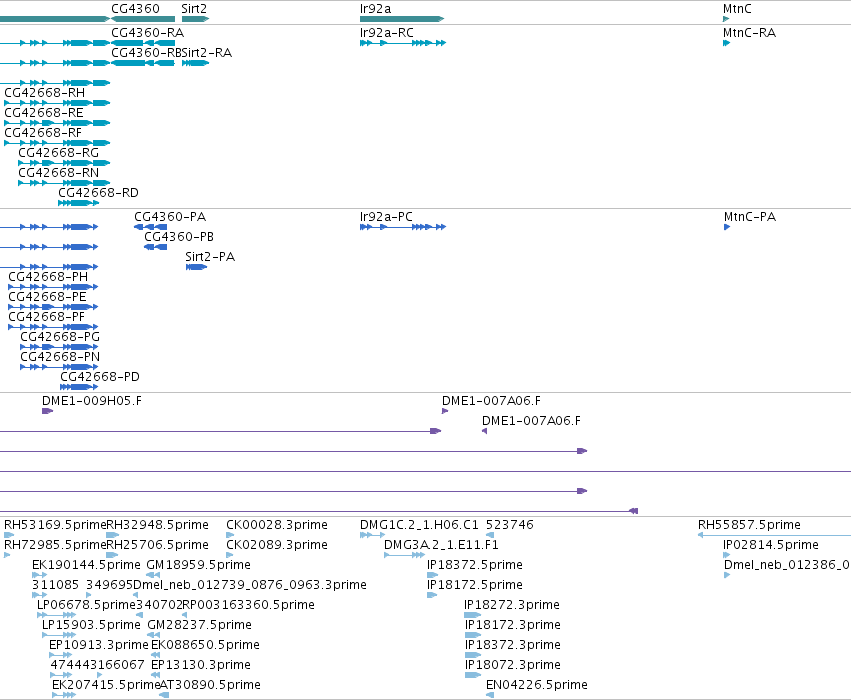Image resolution: width=851 pixels, height=700 pixels.
Task: Select the RH53169.5prime EST label
Action: click(55, 525)
